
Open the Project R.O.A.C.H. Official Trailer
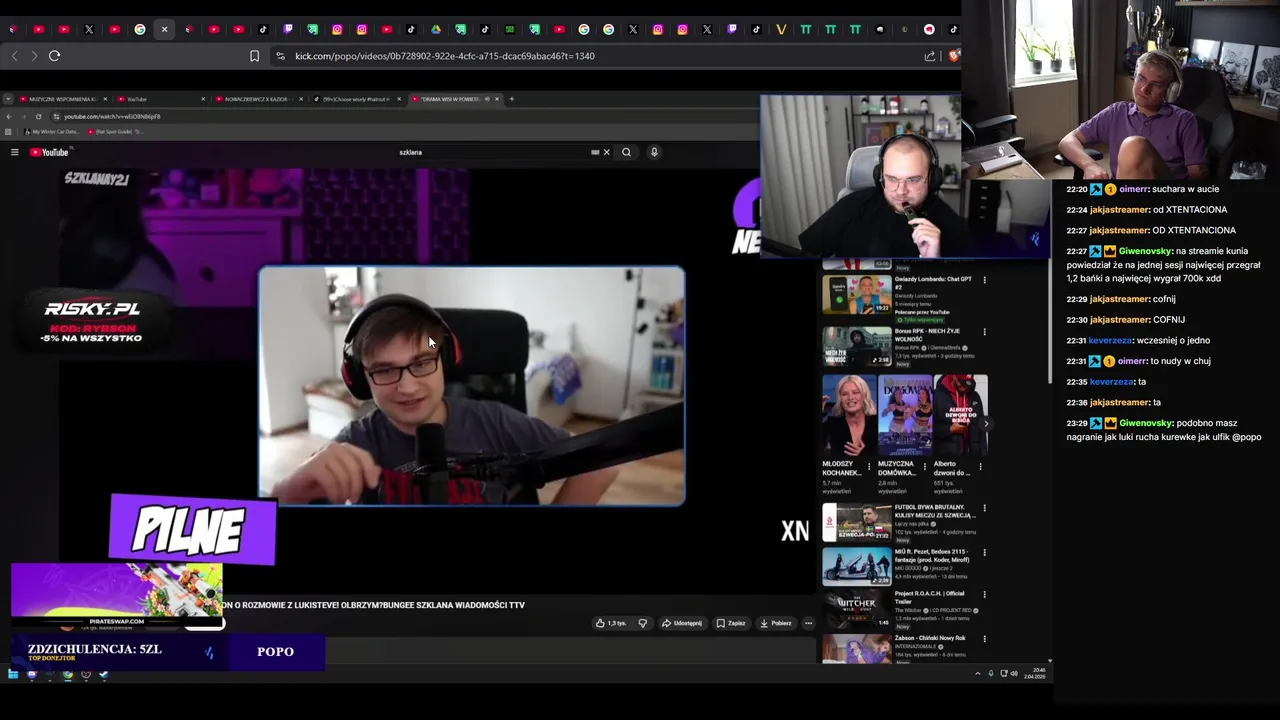tap(857, 609)
